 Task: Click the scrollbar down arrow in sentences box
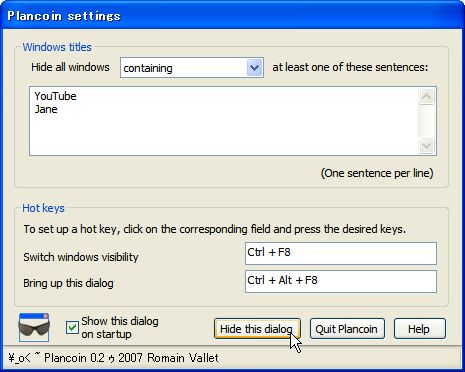[427, 145]
